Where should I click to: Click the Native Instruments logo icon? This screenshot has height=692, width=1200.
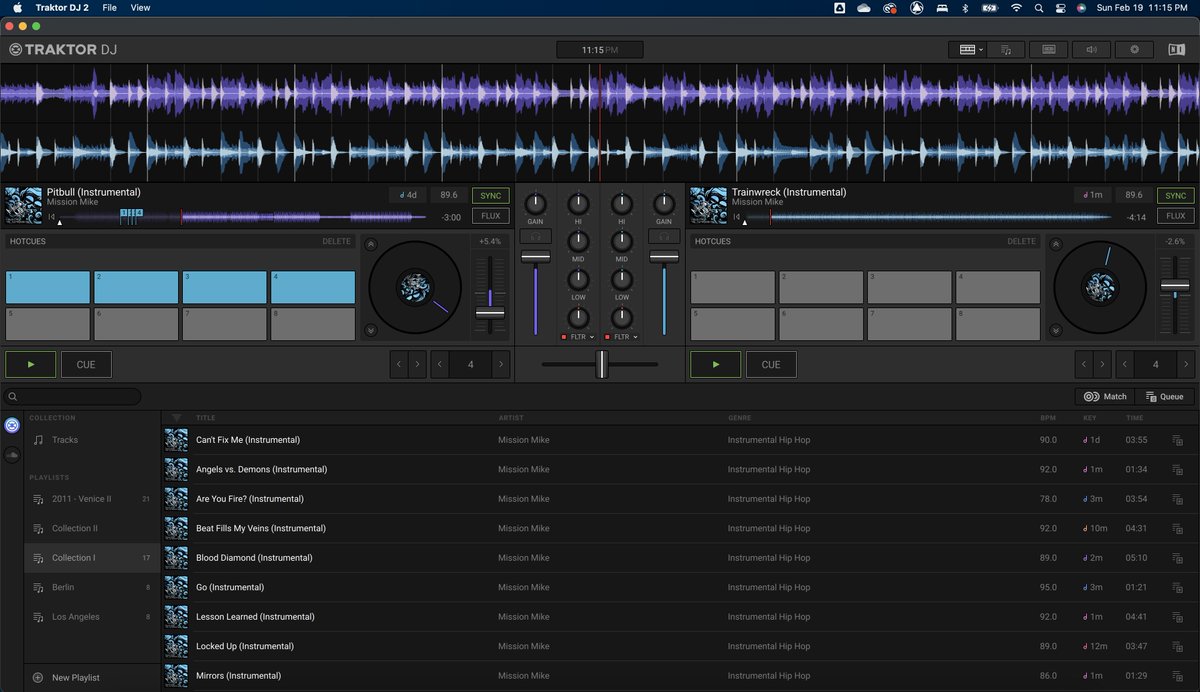(1175, 49)
